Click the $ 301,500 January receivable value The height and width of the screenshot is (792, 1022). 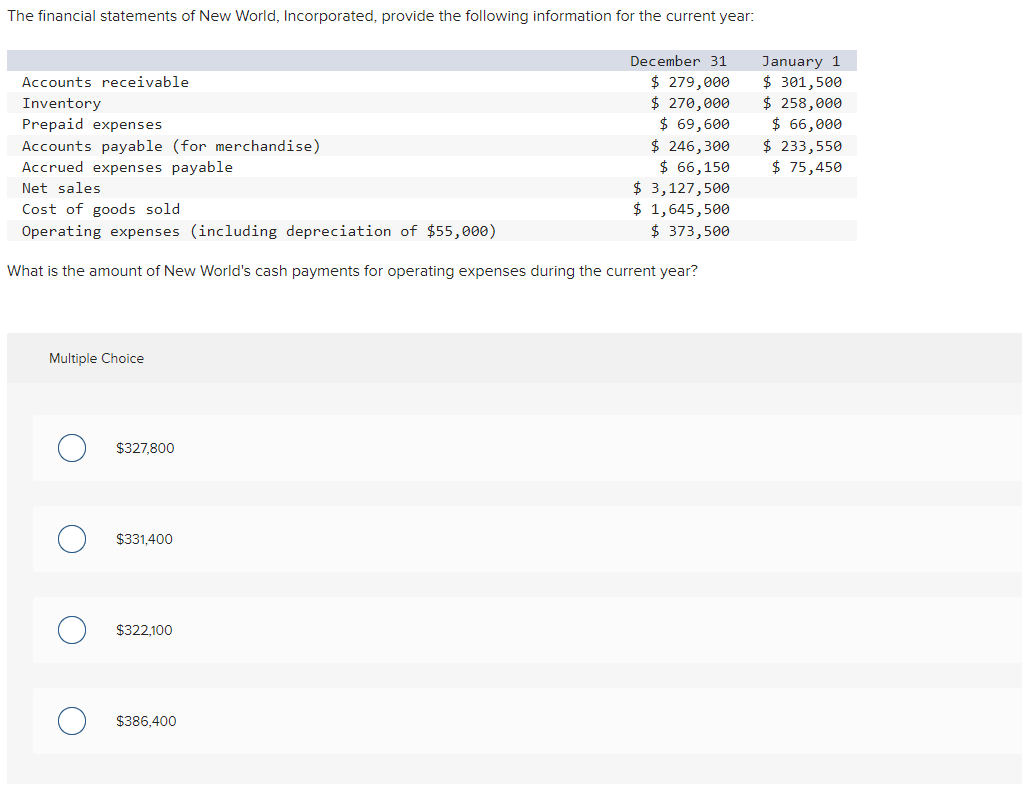pos(802,82)
